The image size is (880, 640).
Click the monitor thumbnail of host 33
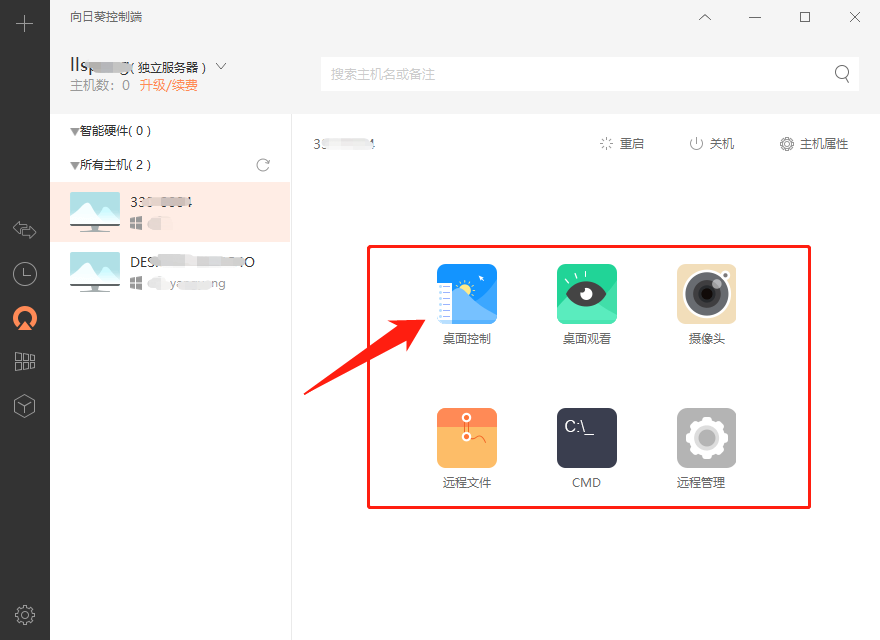point(95,212)
